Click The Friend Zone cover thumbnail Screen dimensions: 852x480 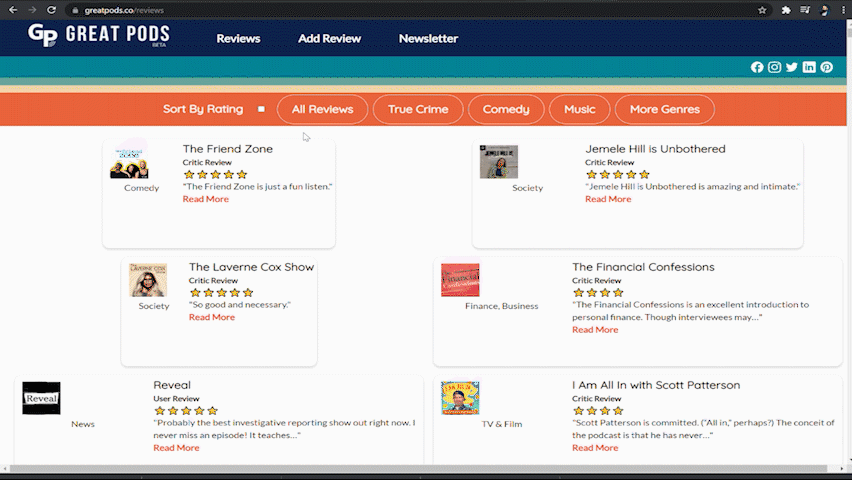[129, 162]
